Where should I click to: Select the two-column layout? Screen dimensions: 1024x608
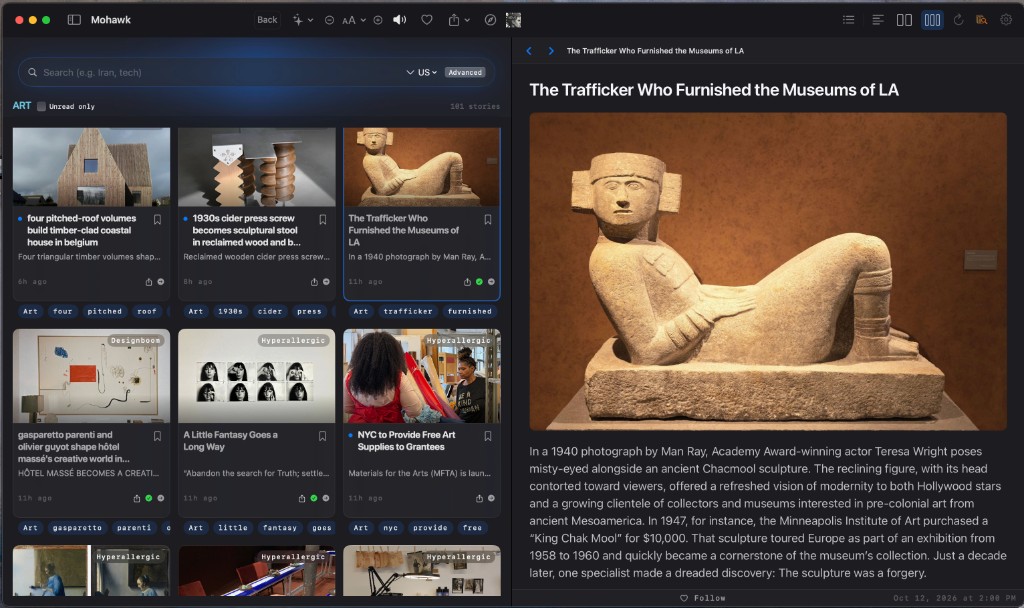pyautogui.click(x=904, y=20)
